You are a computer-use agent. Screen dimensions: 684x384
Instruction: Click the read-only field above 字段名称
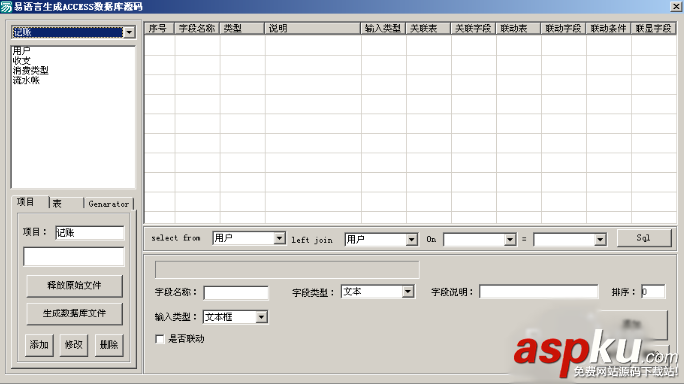tap(287, 270)
